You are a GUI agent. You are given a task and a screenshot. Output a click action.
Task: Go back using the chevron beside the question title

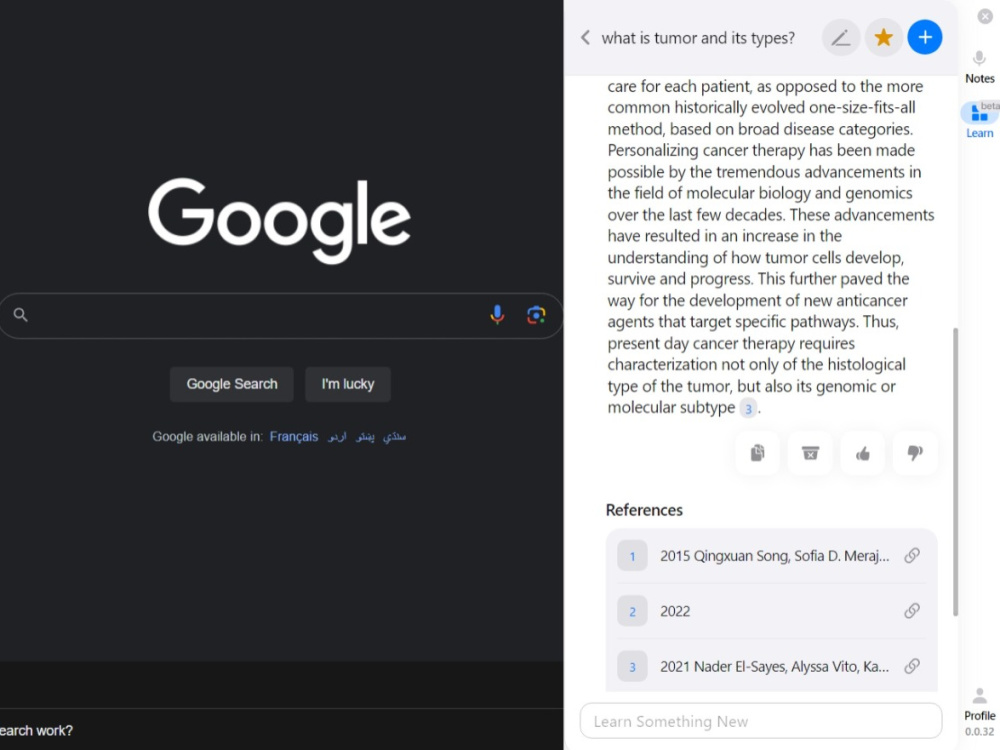pos(585,38)
